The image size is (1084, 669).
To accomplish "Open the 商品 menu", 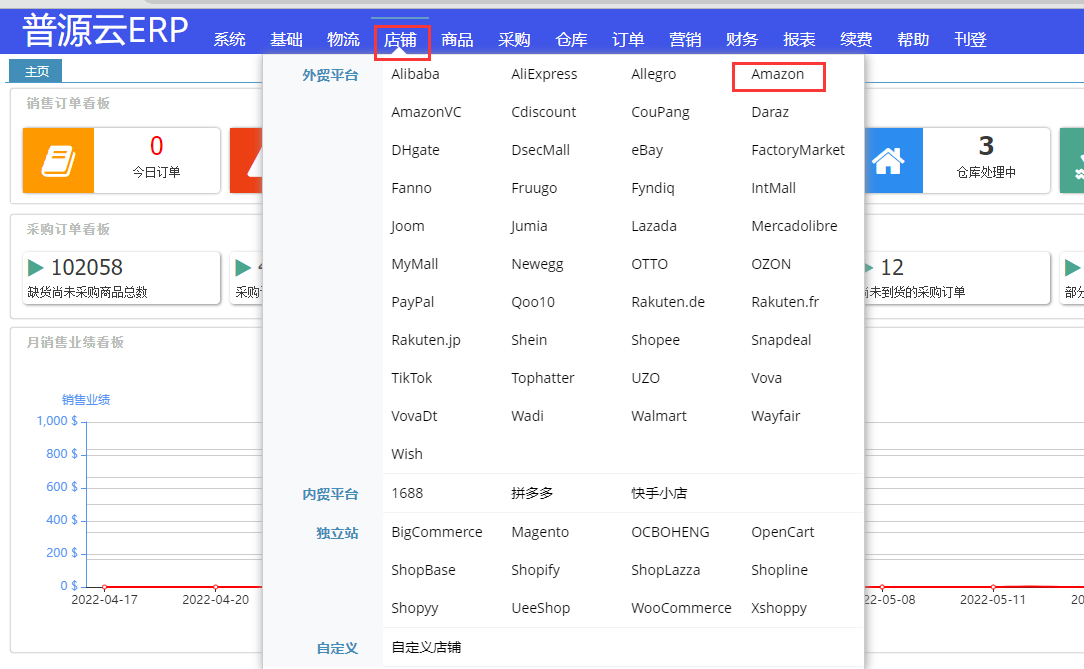I will [x=457, y=39].
